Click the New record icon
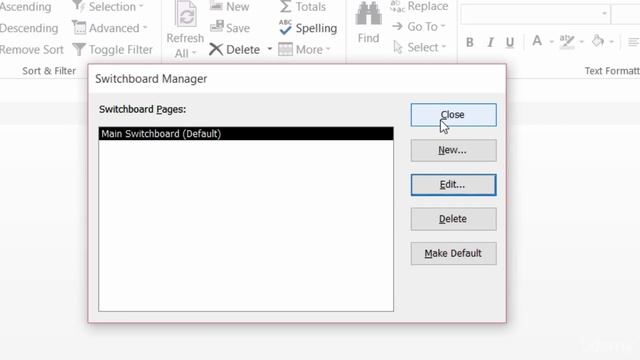The height and width of the screenshot is (360, 640). click(x=216, y=6)
